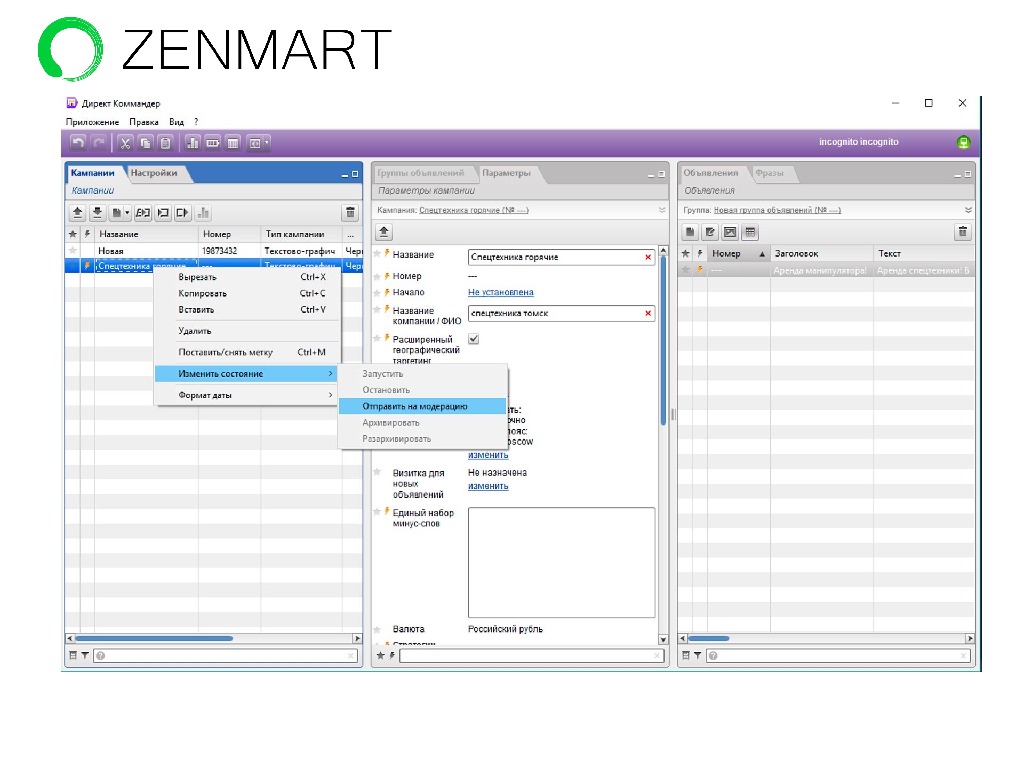
Task: Click the scissors cut icon
Action: coord(125,142)
